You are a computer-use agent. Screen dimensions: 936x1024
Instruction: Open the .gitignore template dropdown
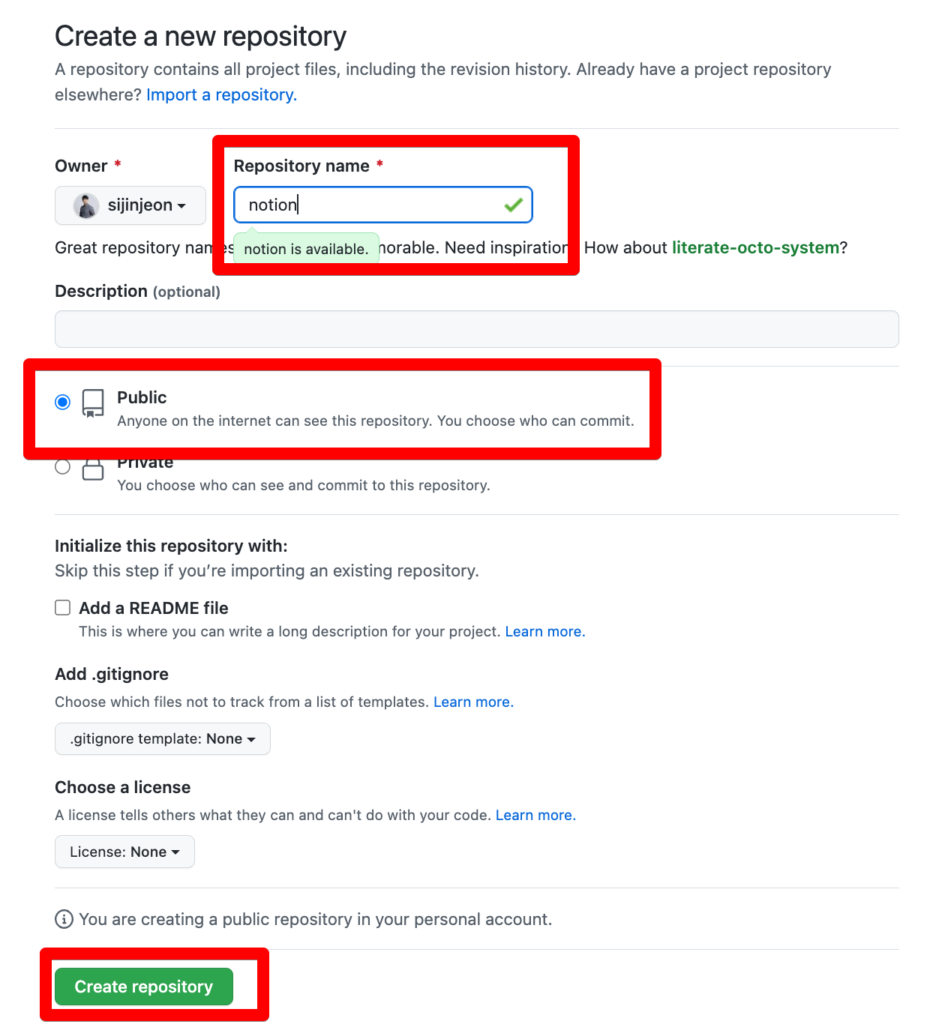(162, 739)
